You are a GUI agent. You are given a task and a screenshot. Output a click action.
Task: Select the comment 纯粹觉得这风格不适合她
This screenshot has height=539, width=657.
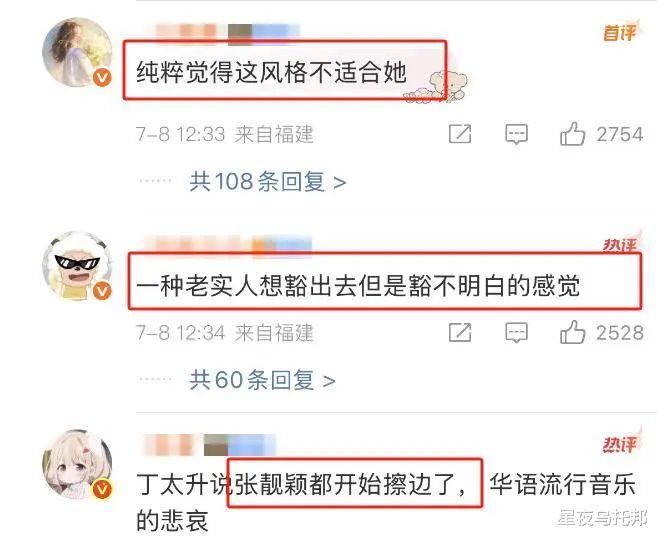(272, 72)
